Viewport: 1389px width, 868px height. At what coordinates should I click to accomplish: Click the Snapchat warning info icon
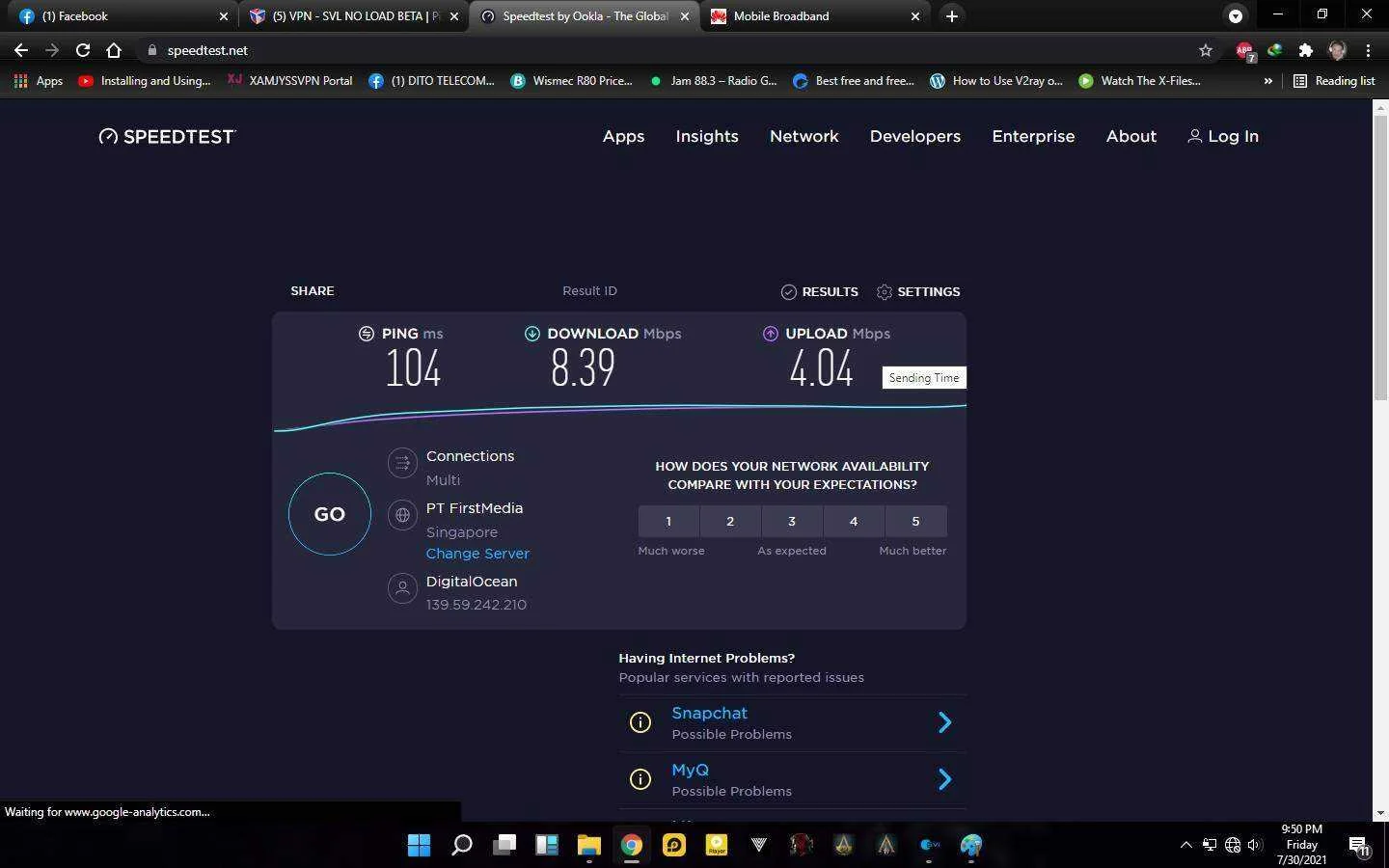point(640,722)
